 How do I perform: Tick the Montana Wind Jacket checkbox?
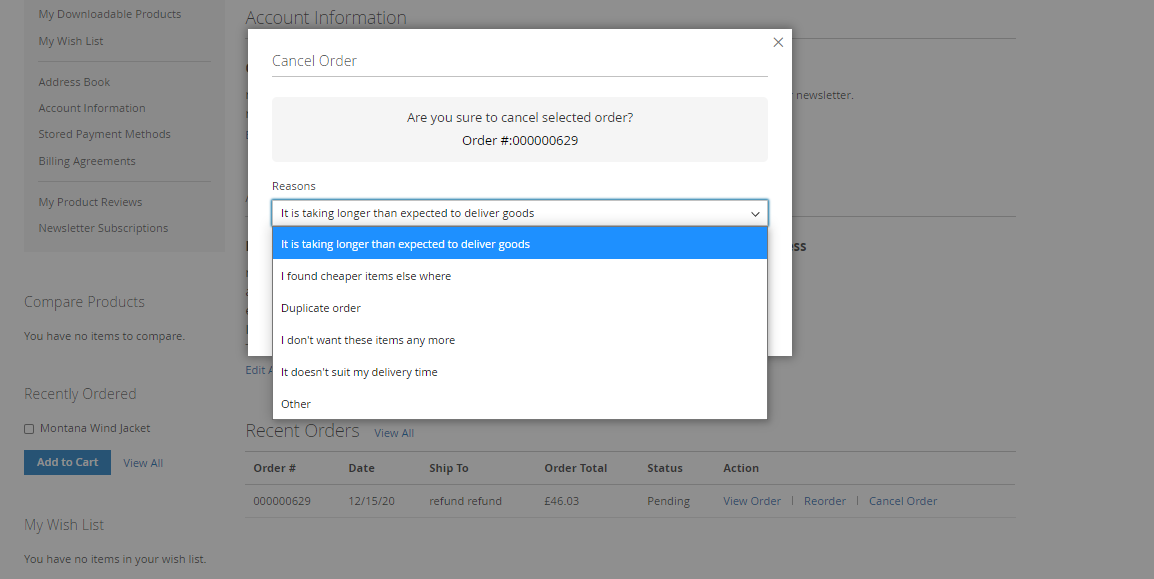29,429
